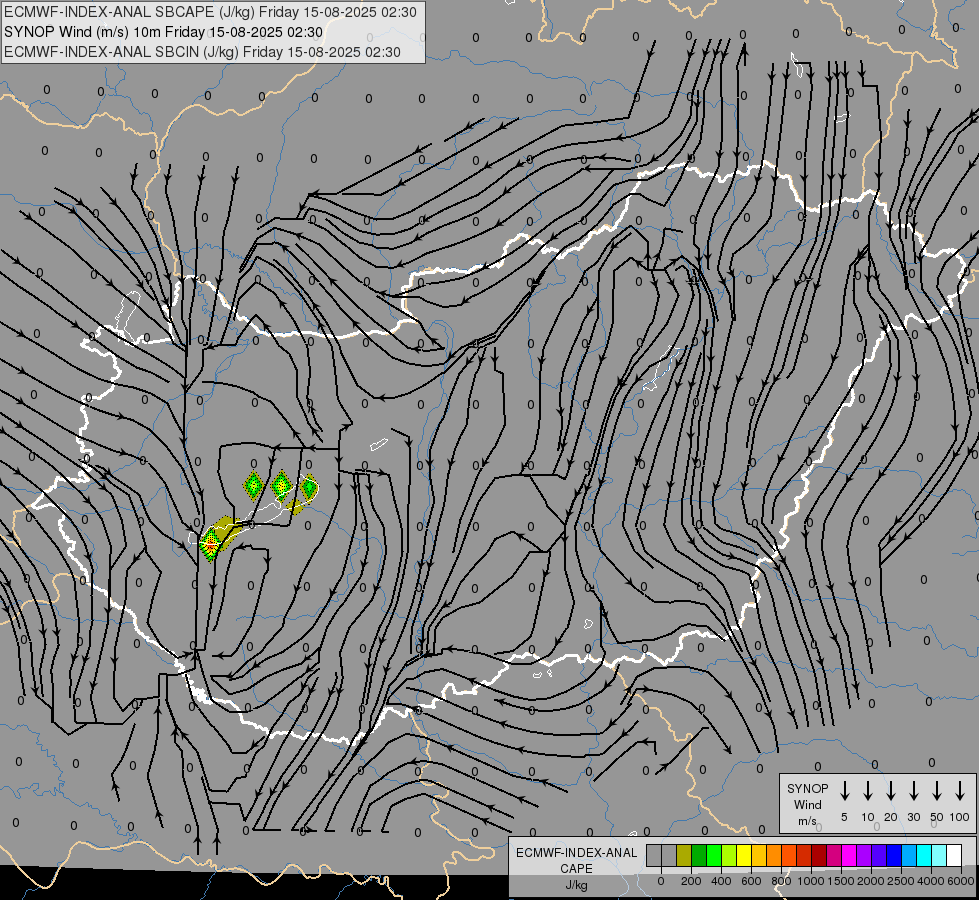979x900 pixels.
Task: Click 'ECMWF-INDEX-ANAL' in the CAPE legend
Action: coord(576,853)
